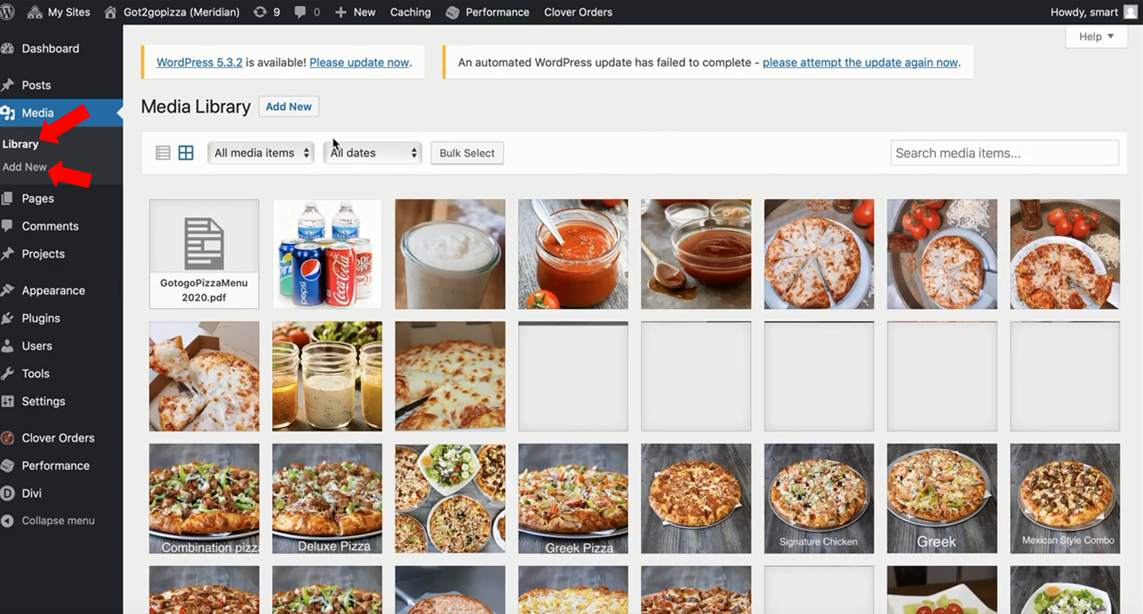Viewport: 1143px width, 614px height.
Task: Open Settings in sidebar
Action: 43,400
